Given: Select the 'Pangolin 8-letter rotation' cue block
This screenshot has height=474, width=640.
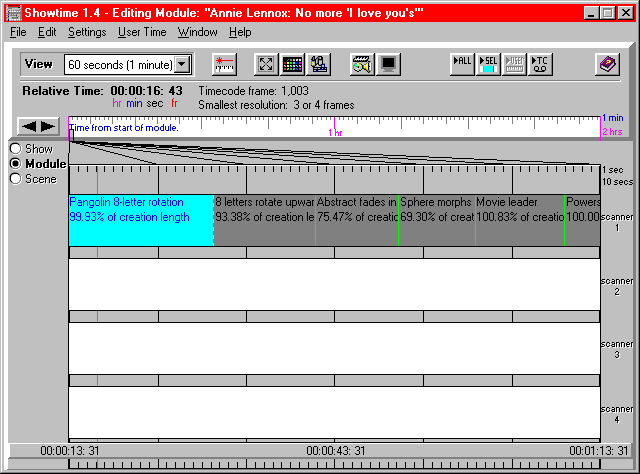Looking at the screenshot, I should tap(141, 220).
